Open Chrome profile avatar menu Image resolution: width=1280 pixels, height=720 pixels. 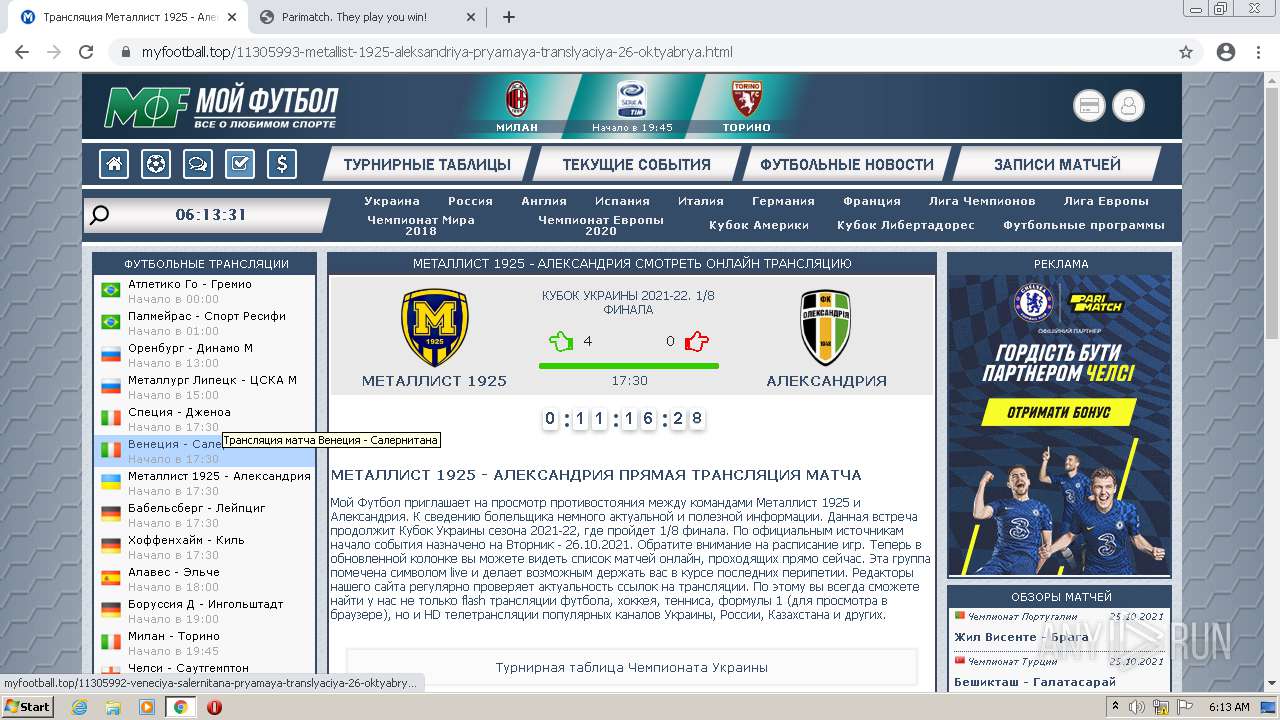tap(1226, 52)
